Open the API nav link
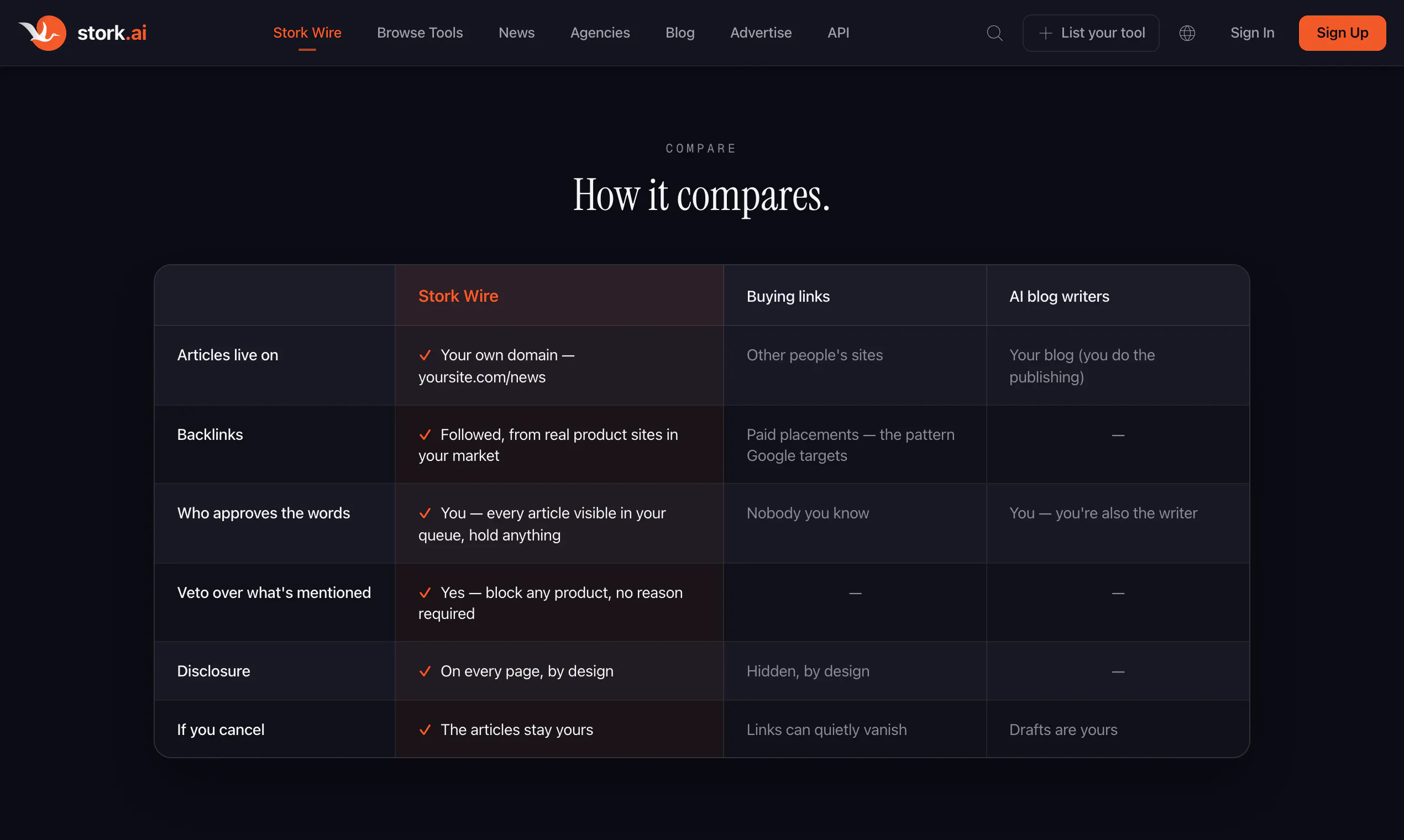 tap(839, 33)
